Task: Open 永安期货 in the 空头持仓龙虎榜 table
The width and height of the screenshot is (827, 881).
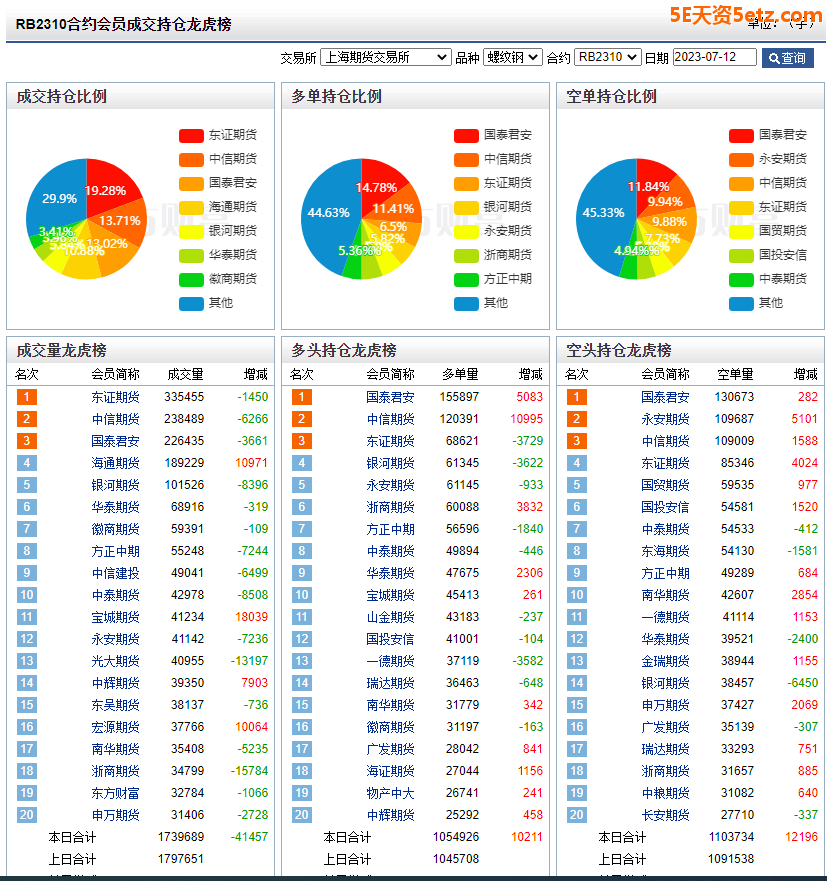Action: 665,419
